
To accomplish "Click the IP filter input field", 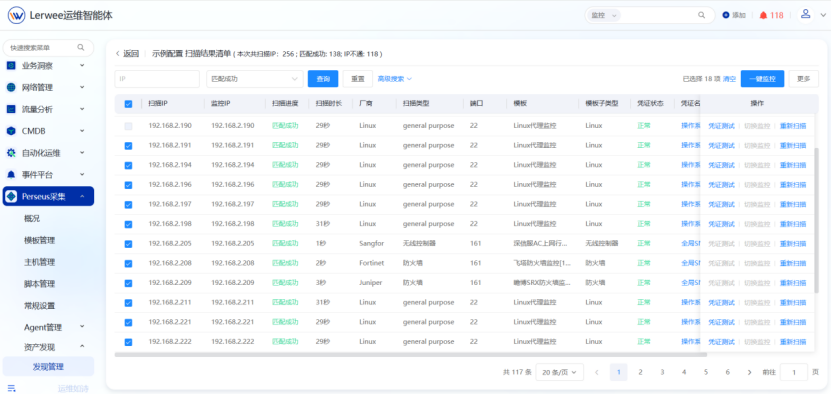I will (157, 79).
